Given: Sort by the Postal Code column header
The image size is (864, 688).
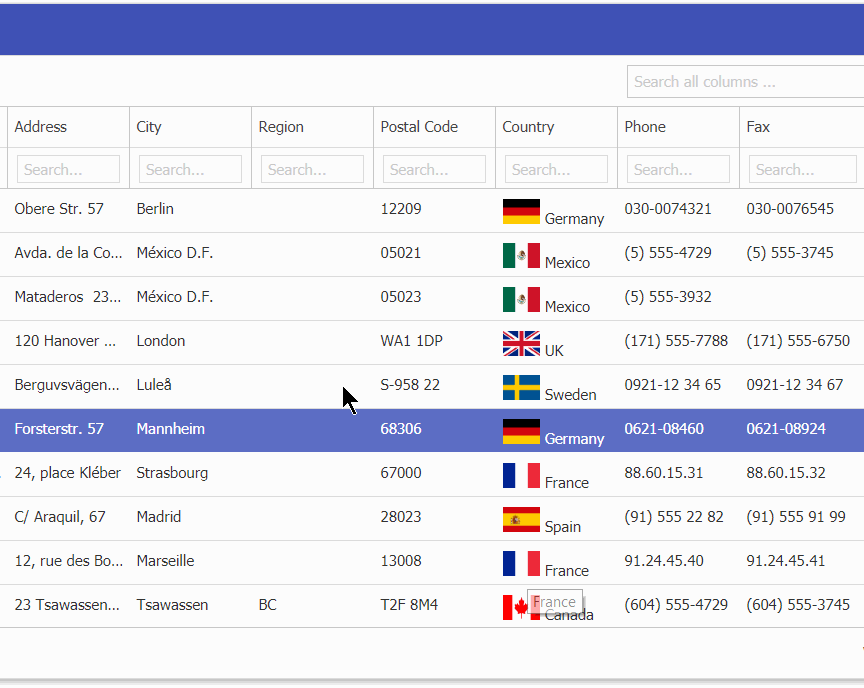Looking at the screenshot, I should tap(419, 127).
